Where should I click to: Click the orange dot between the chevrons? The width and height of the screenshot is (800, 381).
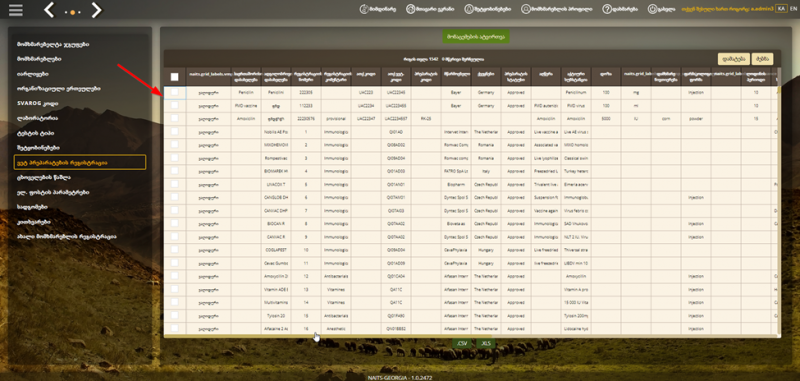click(x=72, y=12)
